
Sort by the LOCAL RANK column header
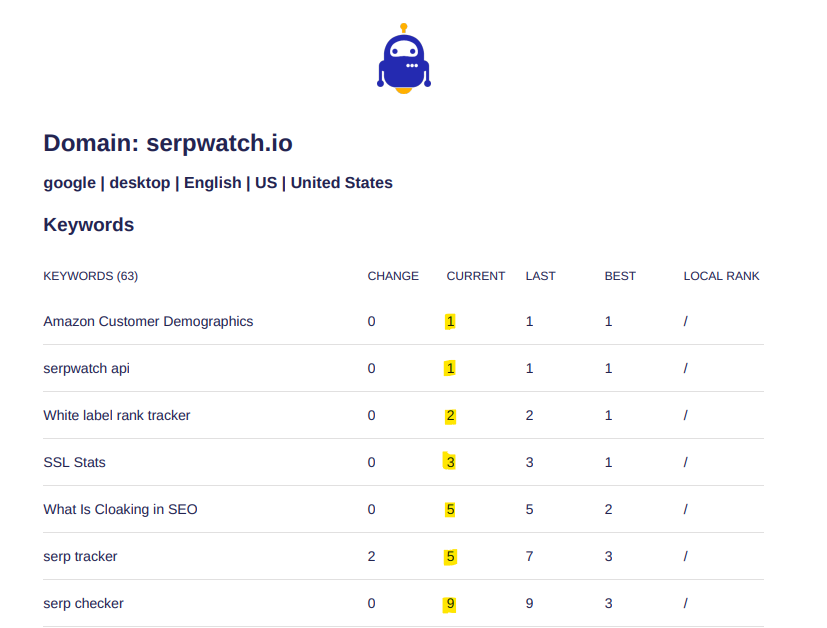(721, 276)
